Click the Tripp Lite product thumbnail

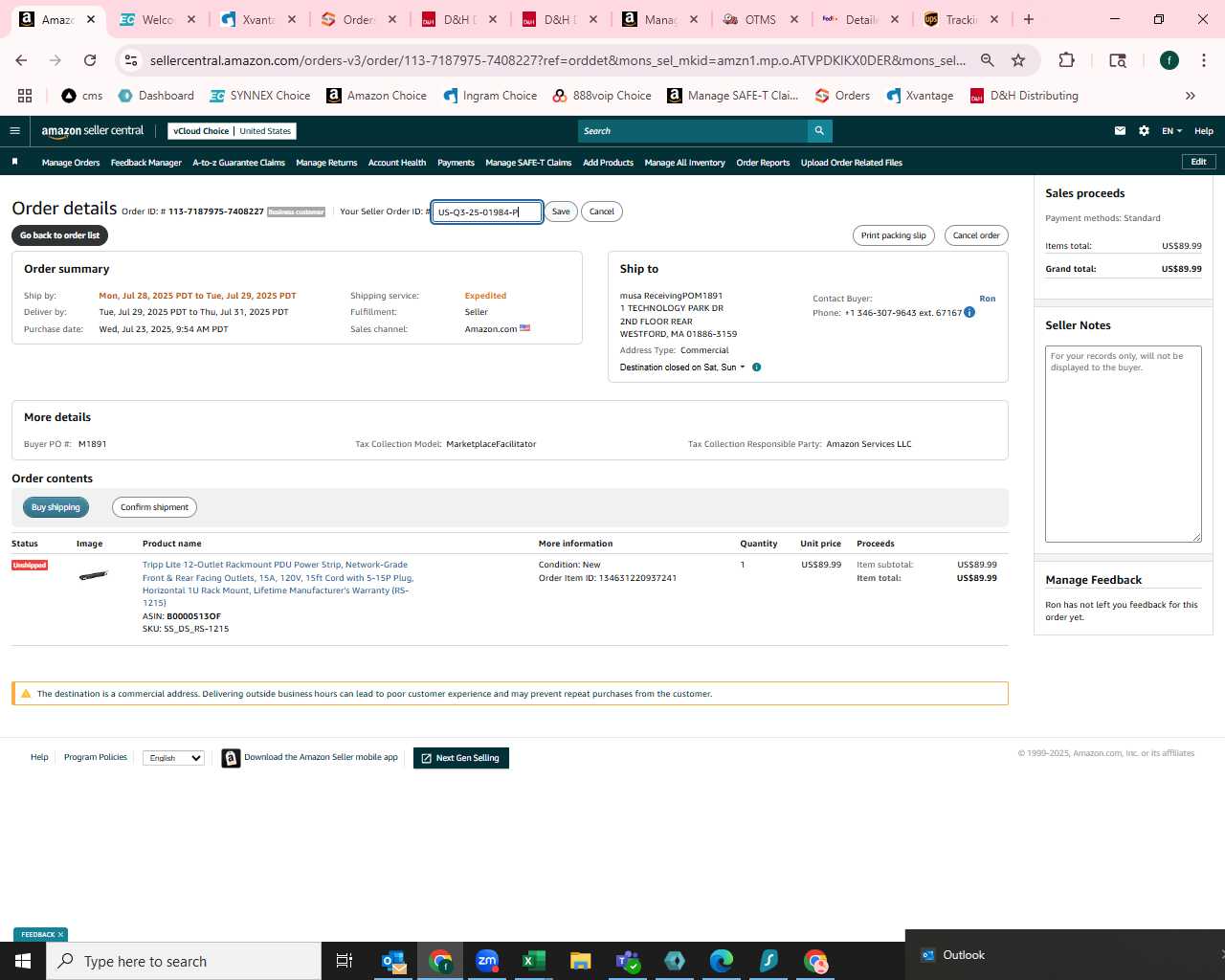point(93,575)
